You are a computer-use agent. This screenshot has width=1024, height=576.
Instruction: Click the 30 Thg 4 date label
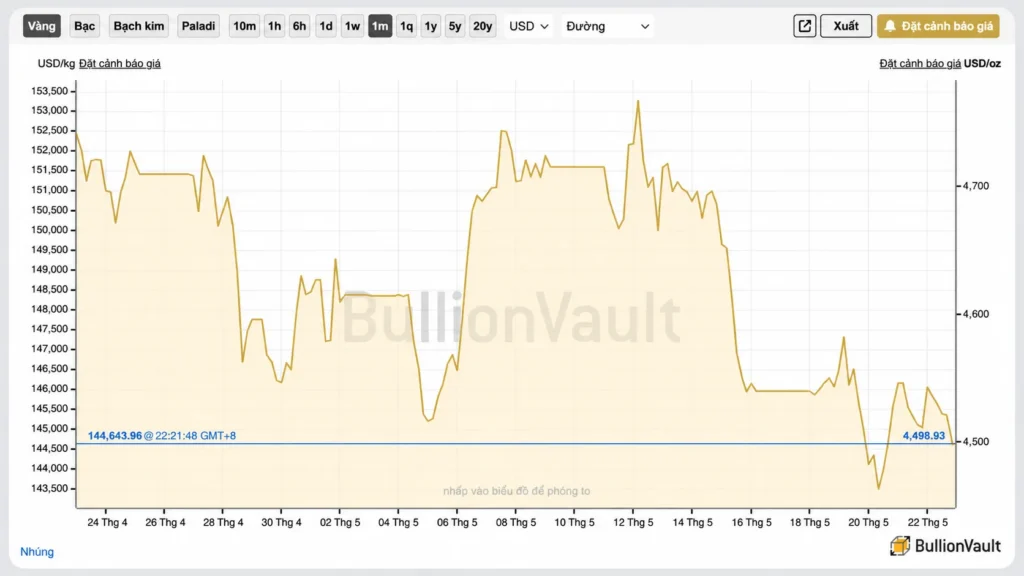pos(281,522)
